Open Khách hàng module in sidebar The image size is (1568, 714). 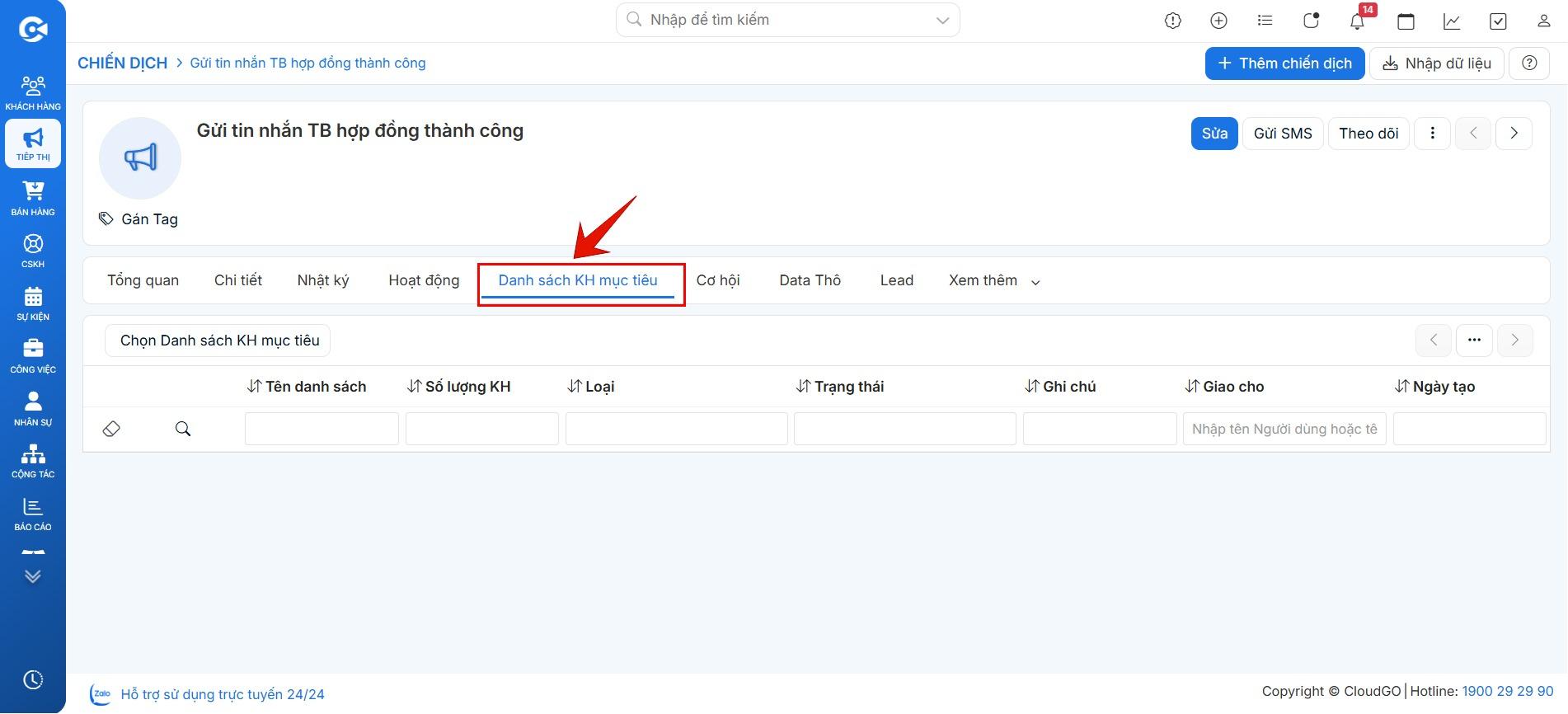pyautogui.click(x=33, y=92)
